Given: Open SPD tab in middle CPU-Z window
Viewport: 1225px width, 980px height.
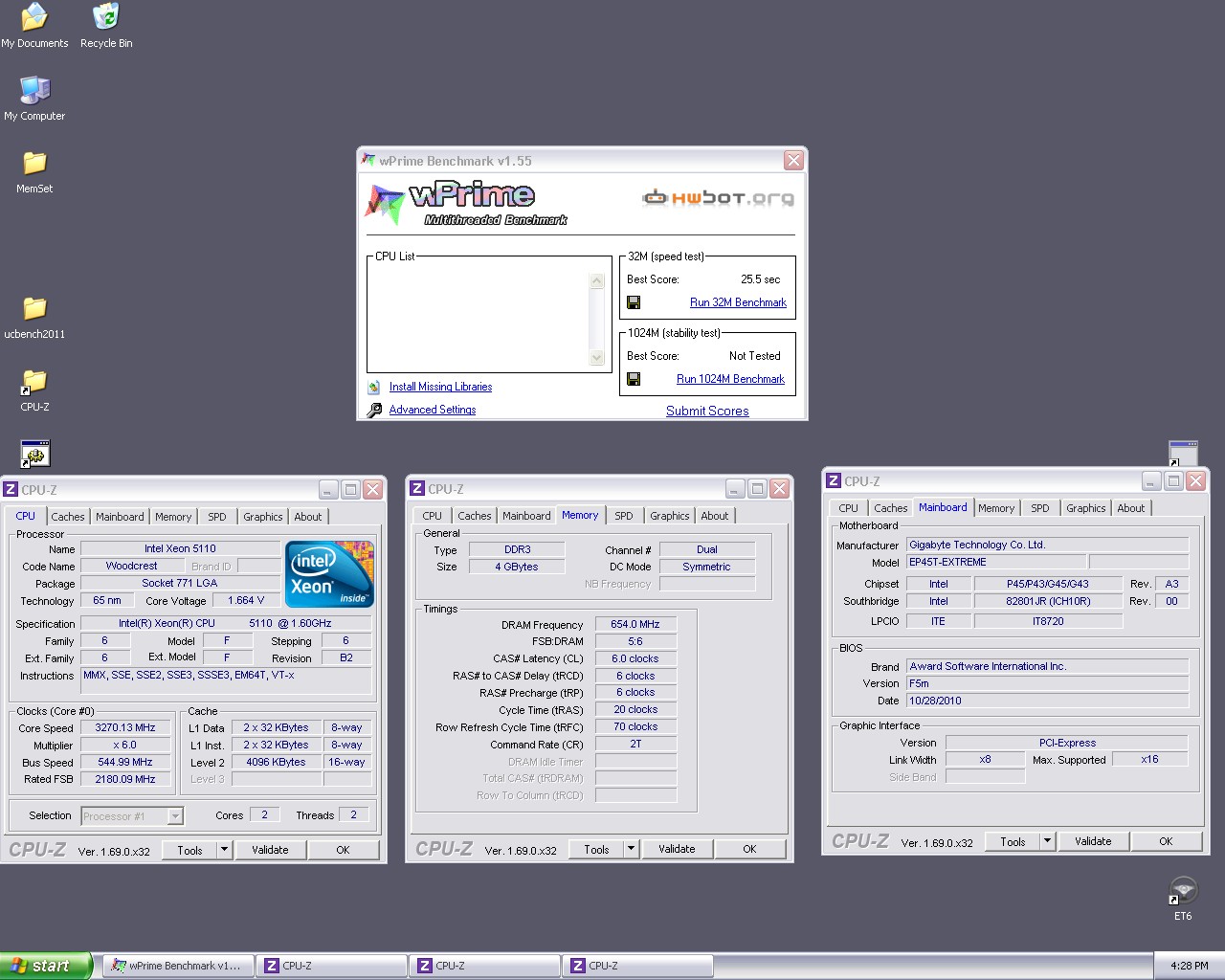Looking at the screenshot, I should coord(624,516).
